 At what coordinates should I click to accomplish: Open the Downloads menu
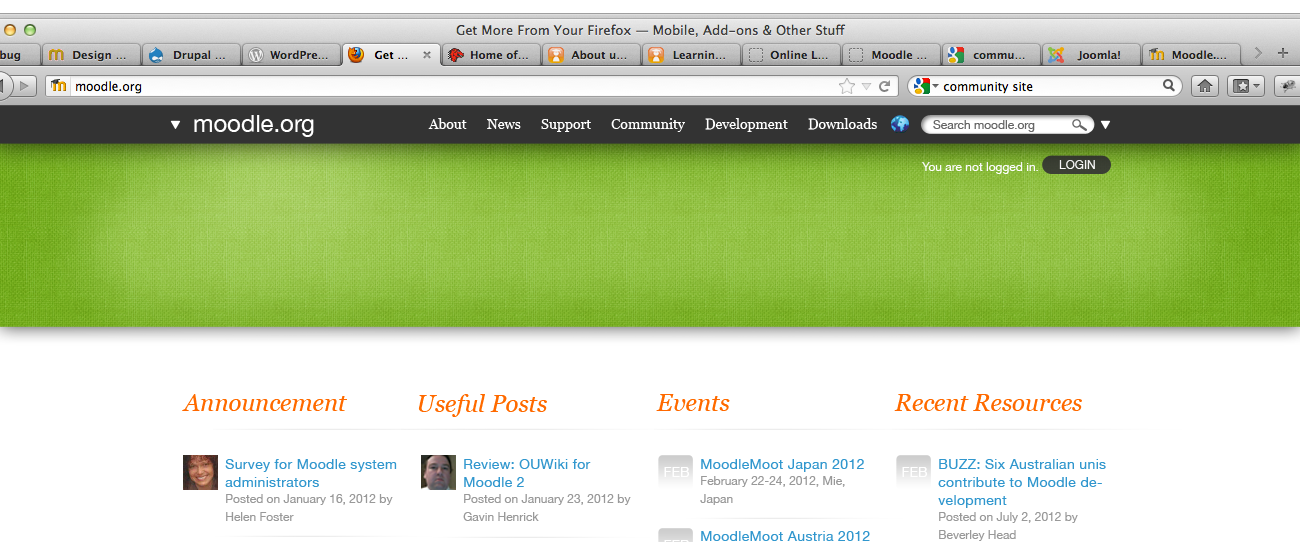point(842,124)
